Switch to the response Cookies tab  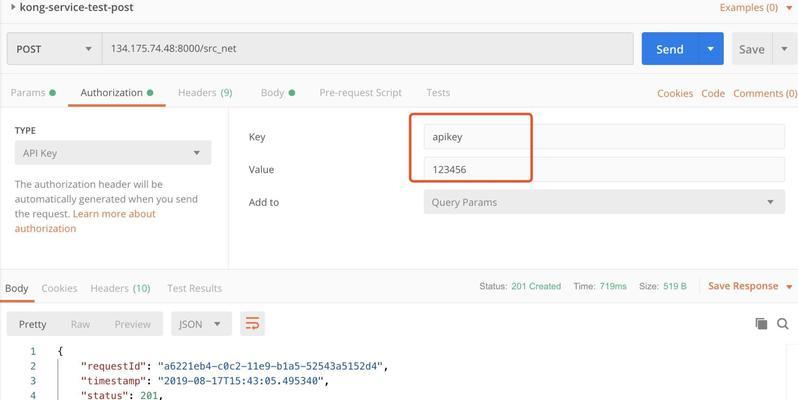coord(59,288)
